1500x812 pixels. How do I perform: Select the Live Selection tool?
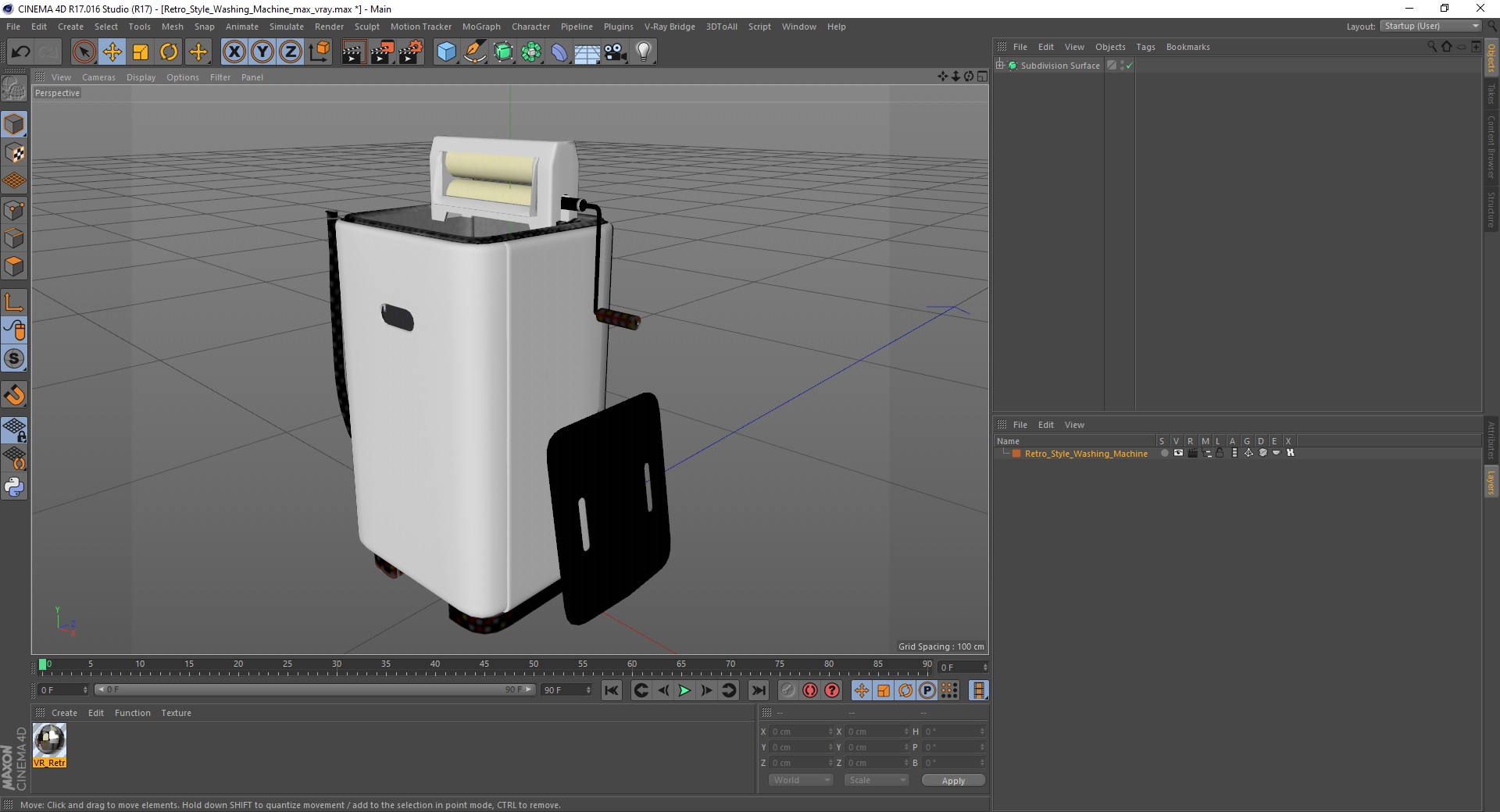click(x=84, y=52)
